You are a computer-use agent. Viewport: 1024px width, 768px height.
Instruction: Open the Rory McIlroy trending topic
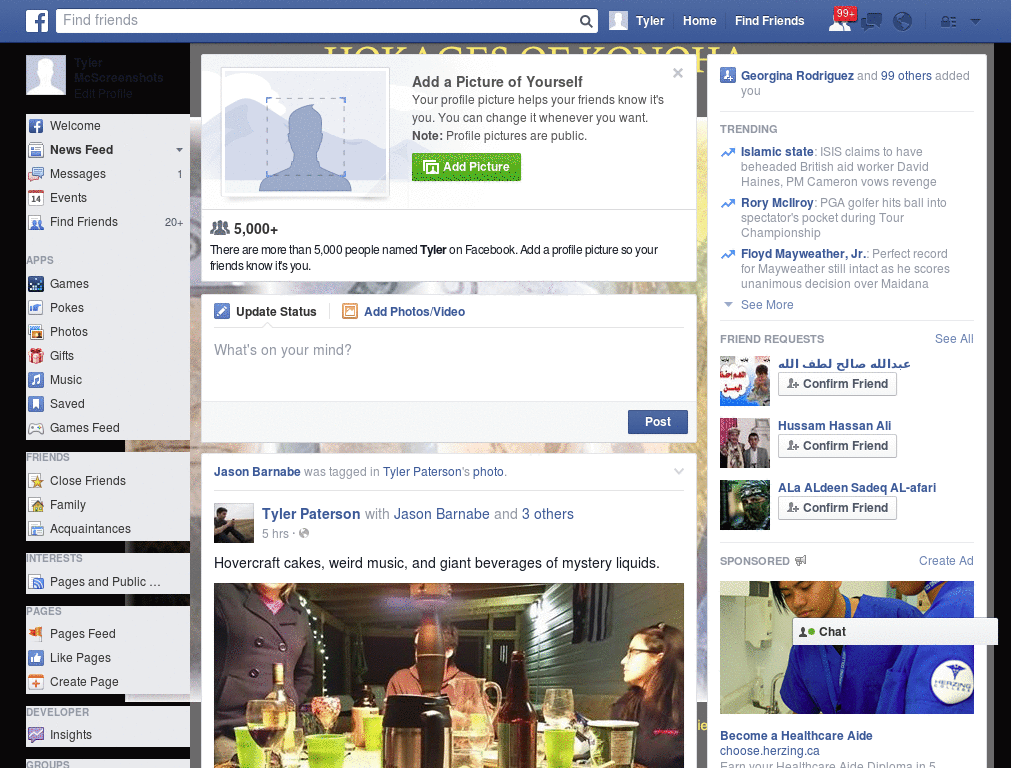pyautogui.click(x=777, y=202)
